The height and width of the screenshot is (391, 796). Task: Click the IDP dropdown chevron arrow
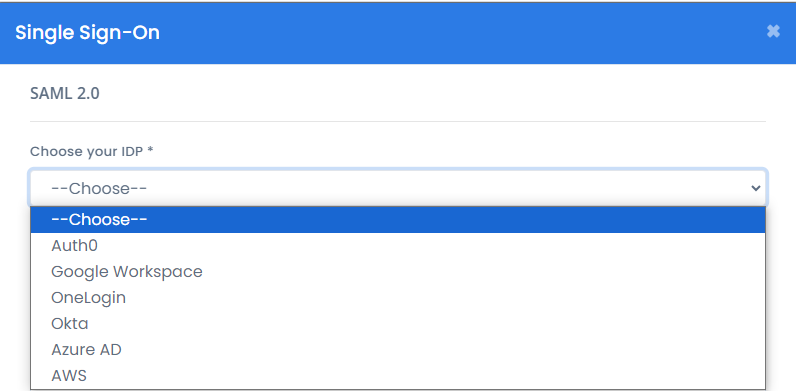tap(756, 188)
